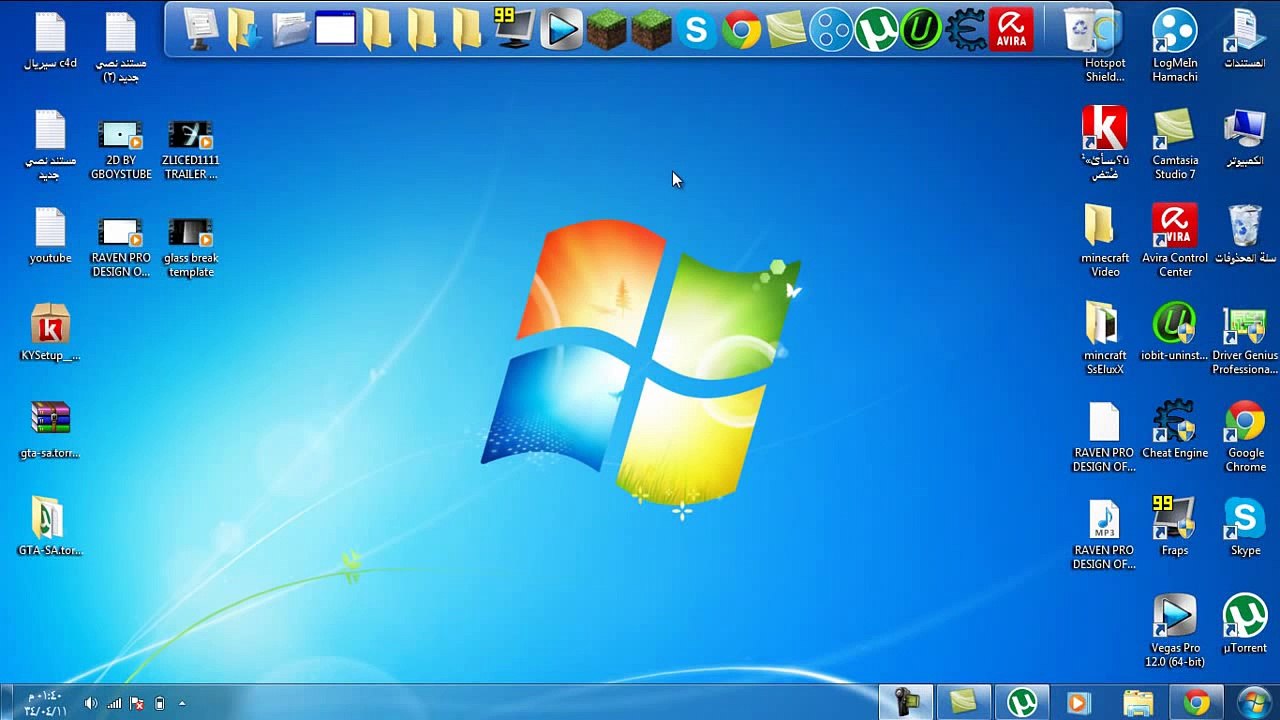This screenshot has width=1280, height=720.
Task: Open LogMeIn Hamachi from the top dock
Action: coord(831,29)
